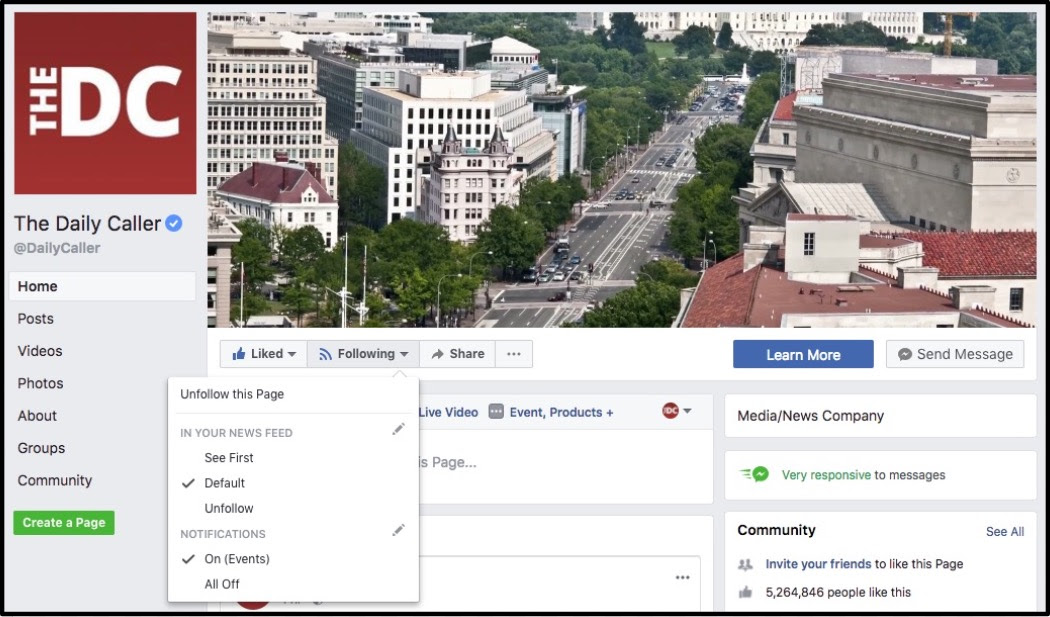Click the Share button
Image resolution: width=1050 pixels, height=617 pixels.
click(x=457, y=354)
